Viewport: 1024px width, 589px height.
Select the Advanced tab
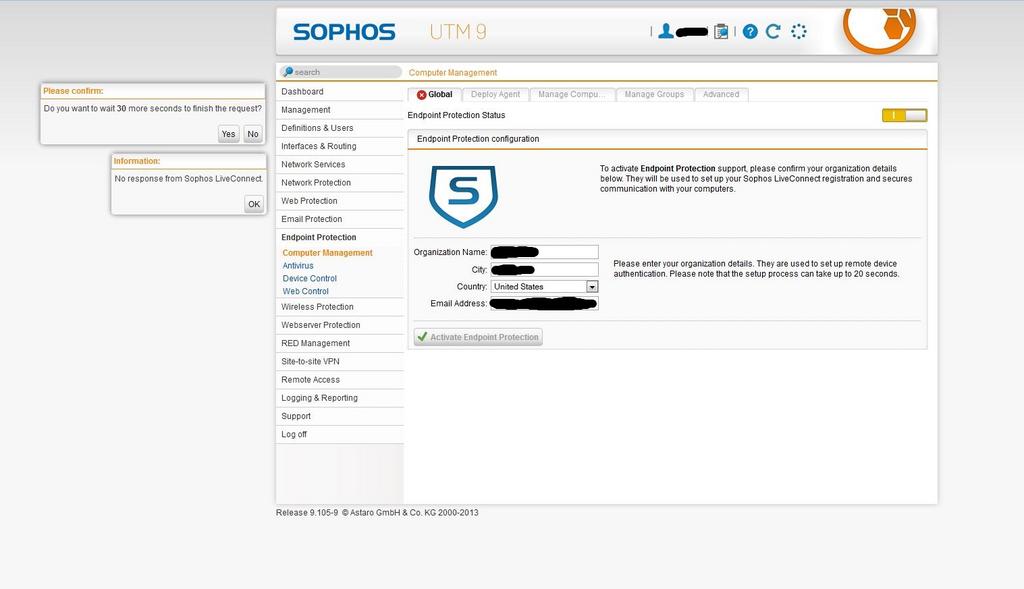[721, 95]
